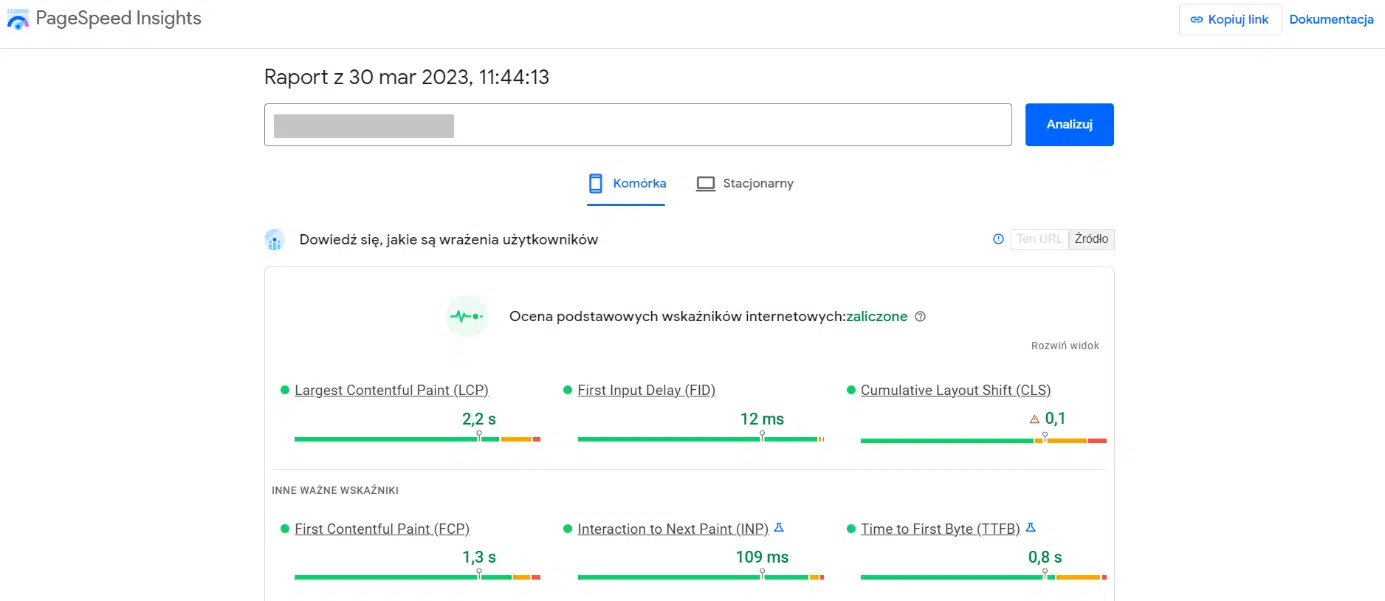
Task: Switch to the Stacjonarny desktop tab
Action: [745, 184]
